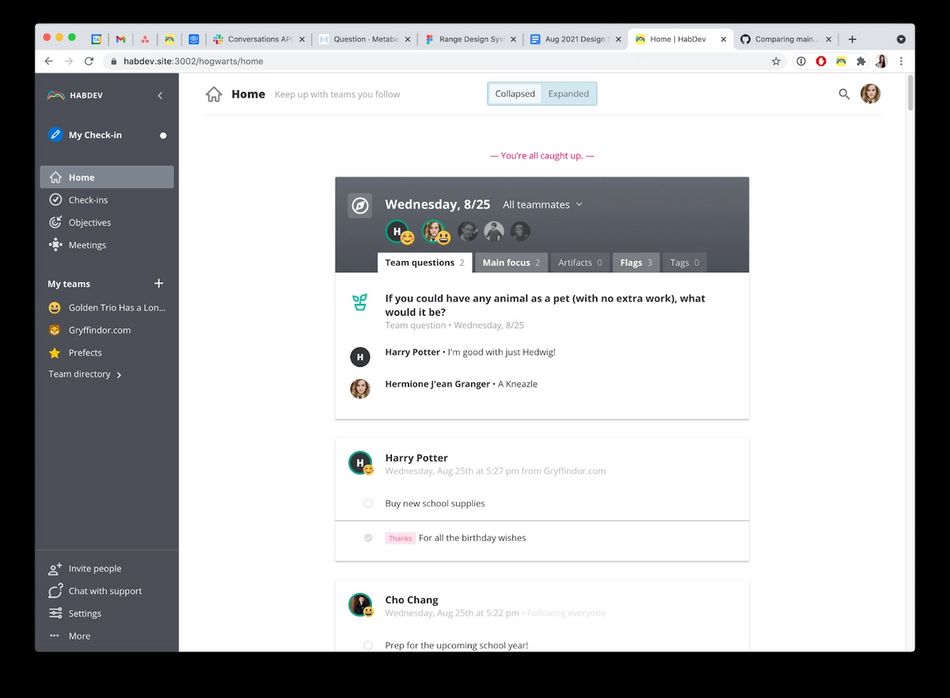Open Gryffindor.com team

[x=107, y=330]
